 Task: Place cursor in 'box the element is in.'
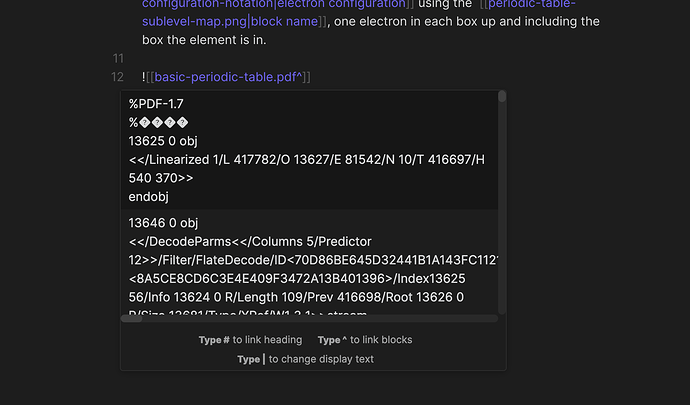(x=204, y=40)
